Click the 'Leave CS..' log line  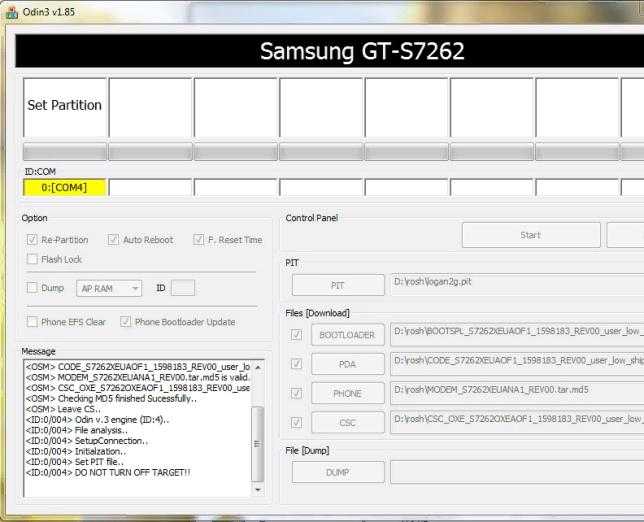click(x=63, y=409)
